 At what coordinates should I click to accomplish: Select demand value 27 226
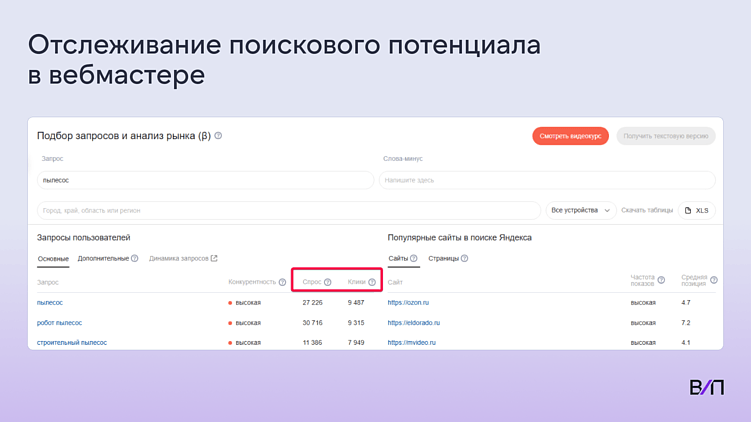[x=312, y=303]
